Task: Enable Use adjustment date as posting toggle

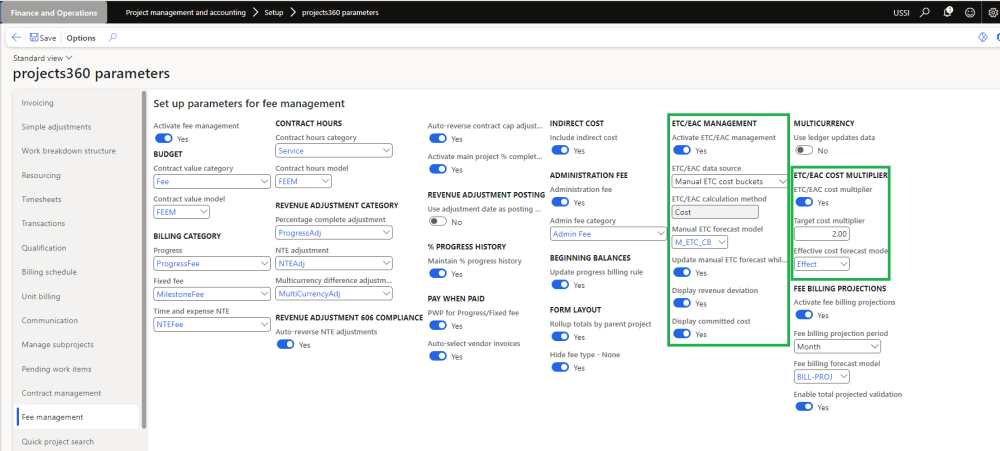Action: [x=437, y=222]
